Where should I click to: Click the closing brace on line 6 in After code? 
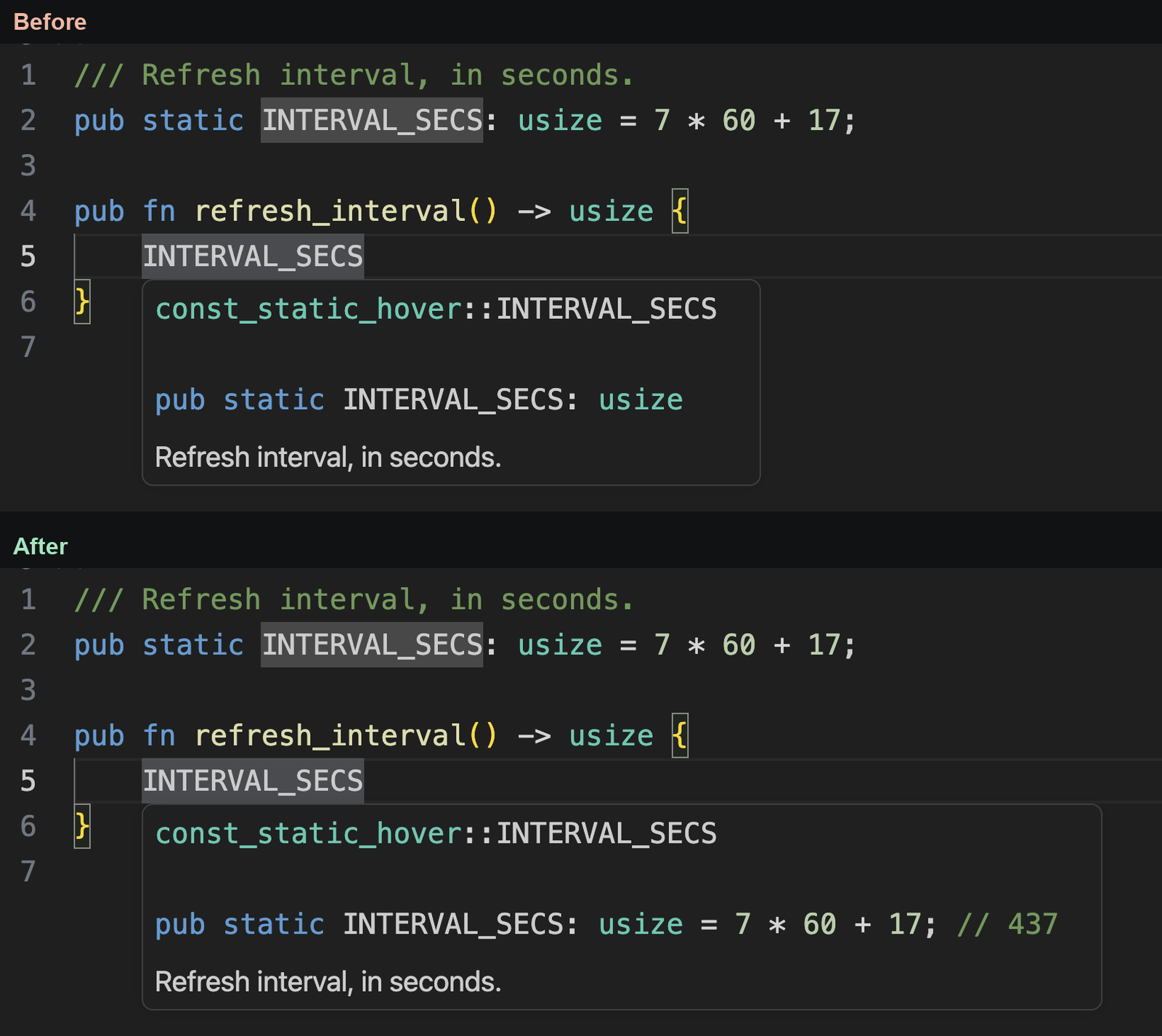tap(82, 826)
